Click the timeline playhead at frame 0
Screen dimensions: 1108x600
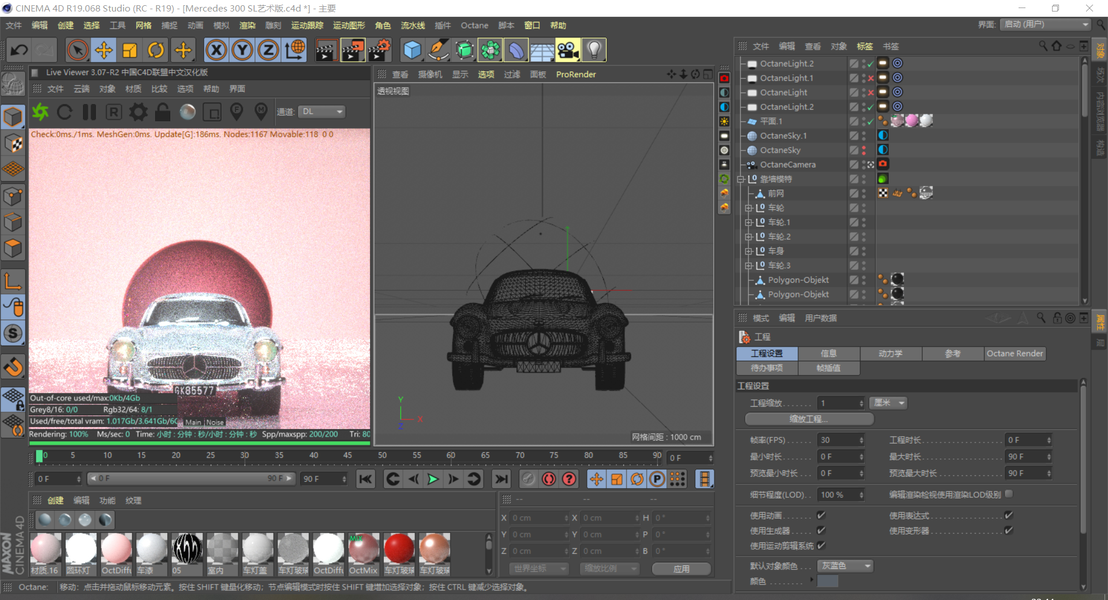(x=40, y=456)
